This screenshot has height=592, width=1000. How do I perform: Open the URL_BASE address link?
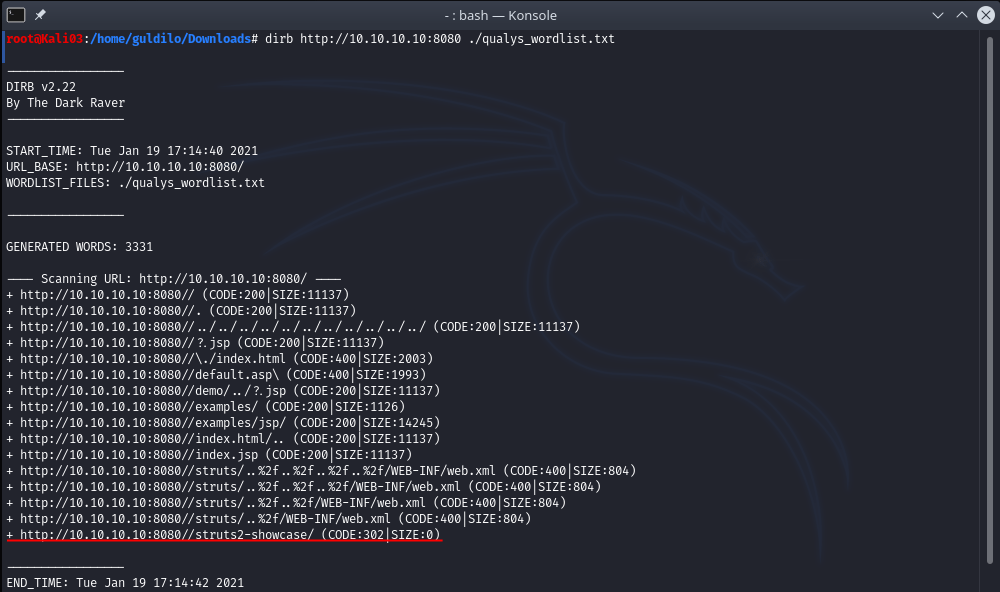(x=159, y=167)
